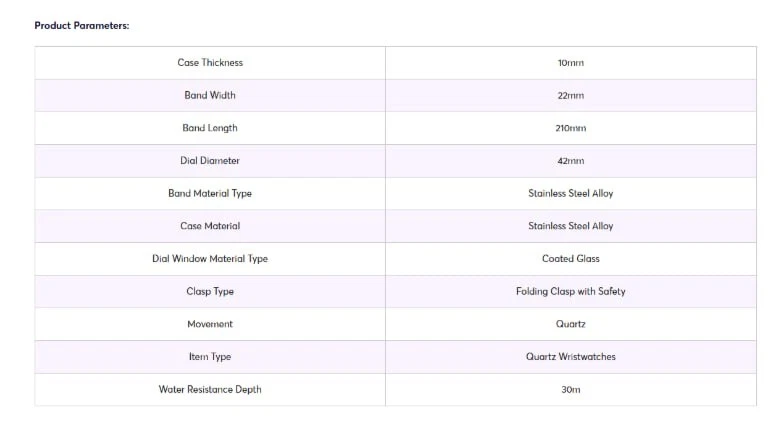Select the Band Length label
Viewport: 777px width, 444px height.
(210, 128)
